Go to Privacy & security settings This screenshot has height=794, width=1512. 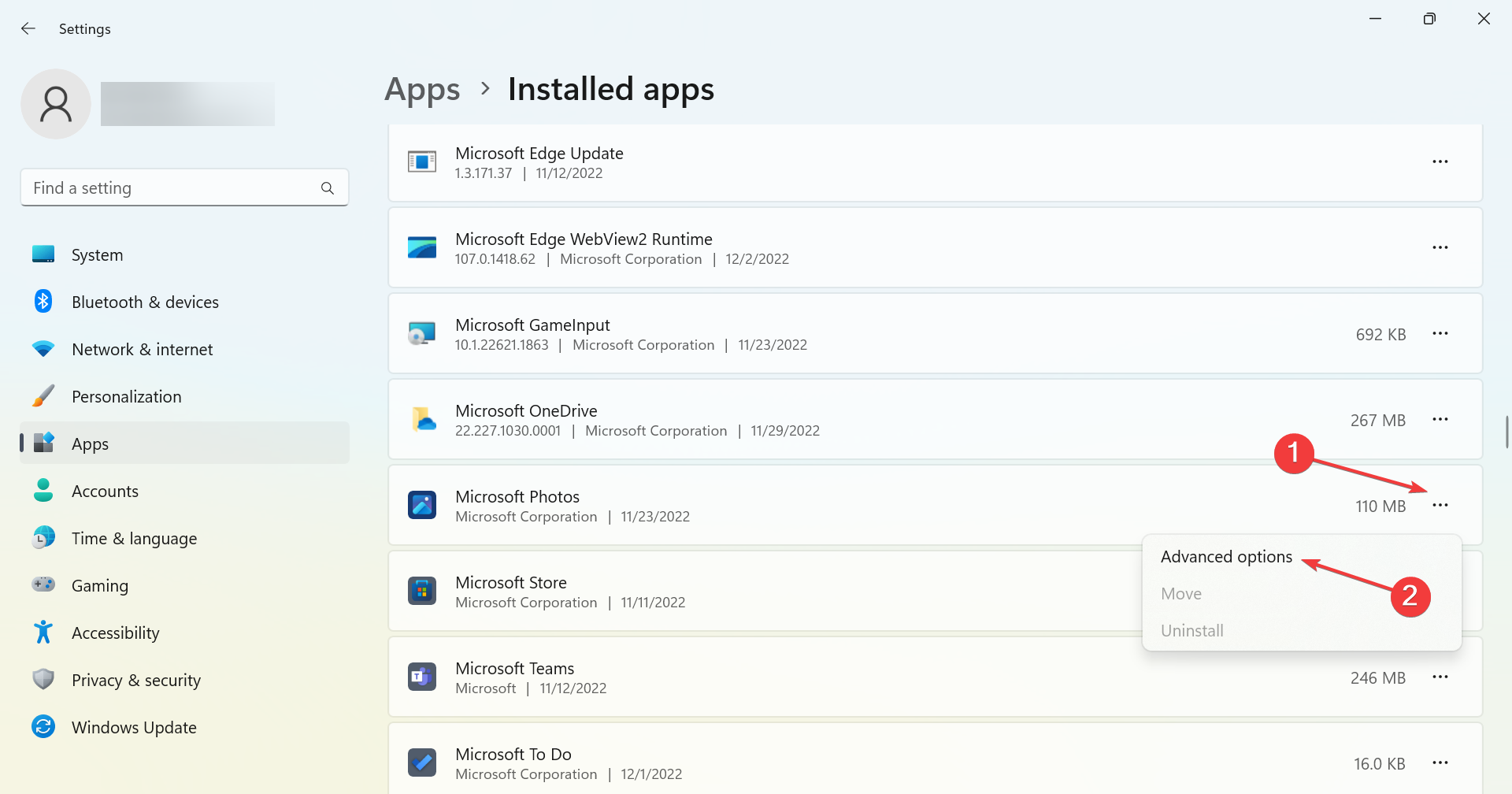coord(135,681)
